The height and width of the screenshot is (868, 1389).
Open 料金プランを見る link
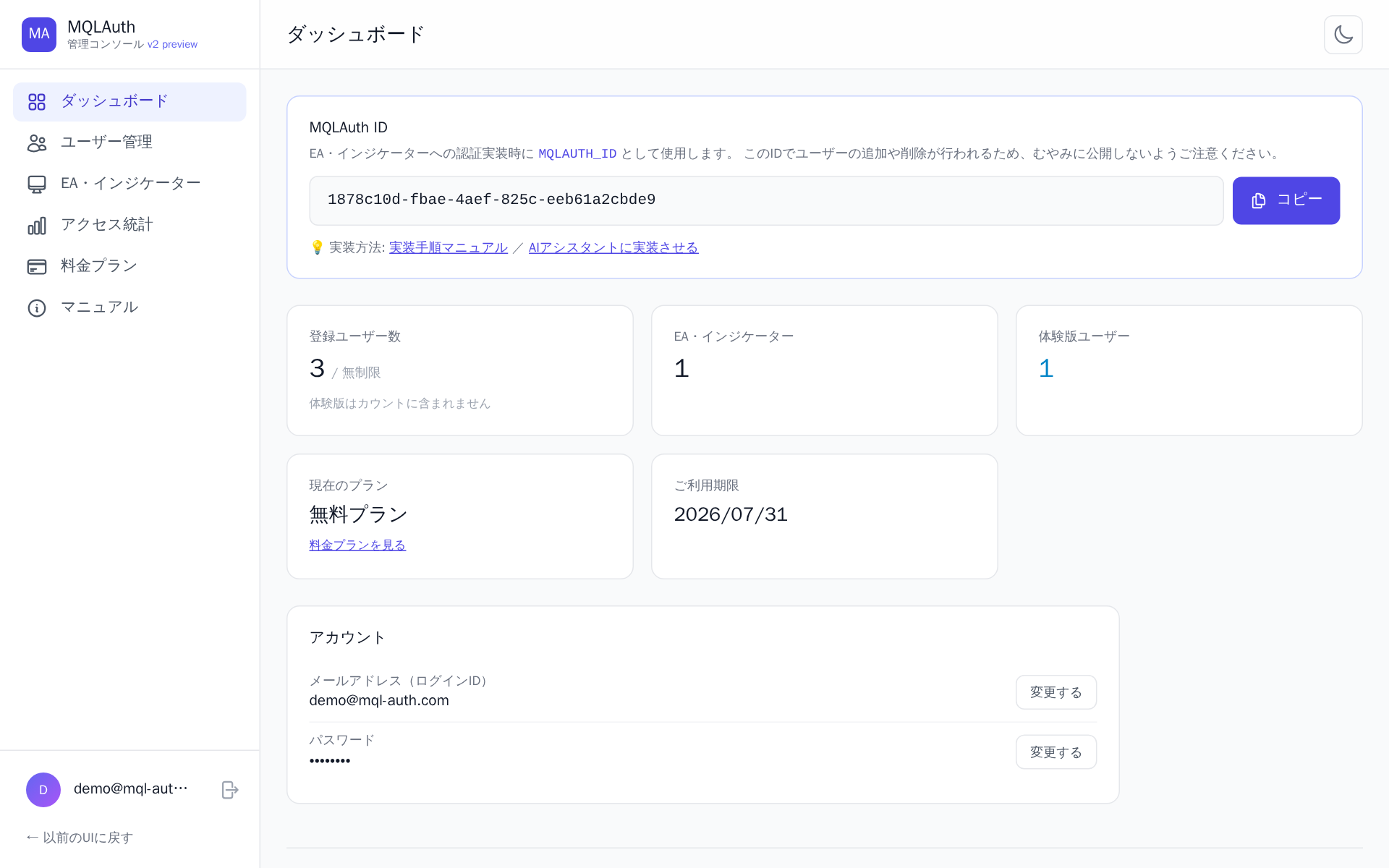point(357,545)
